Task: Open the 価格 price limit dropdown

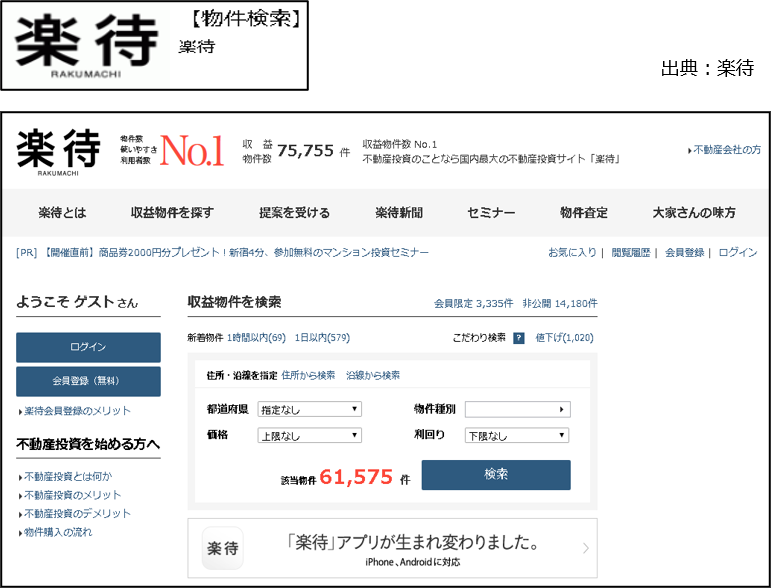Action: click(x=310, y=436)
